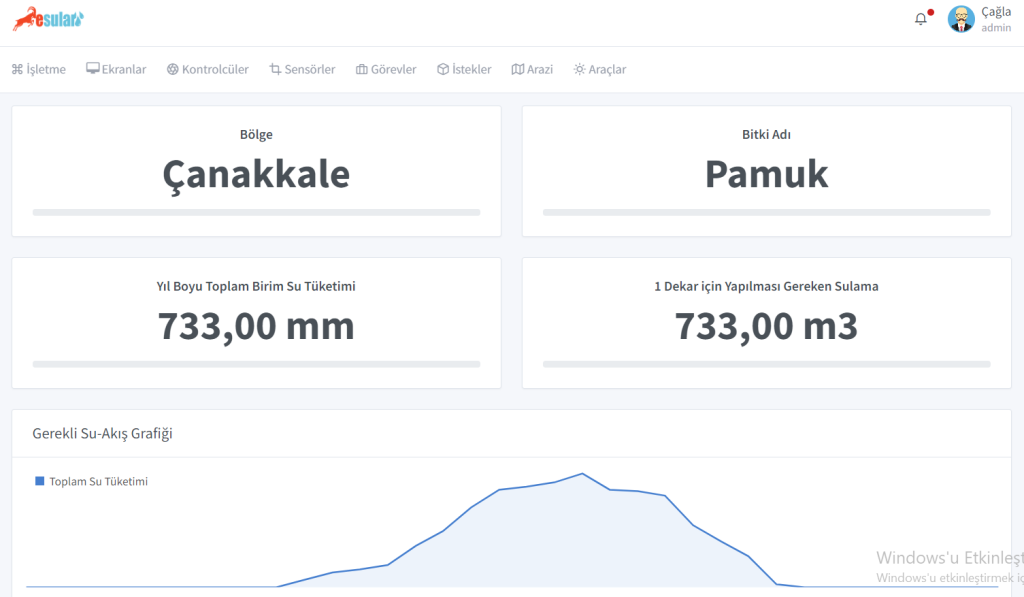Click the progress bar under 733,00 mm
1024x597 pixels.
[x=256, y=364]
